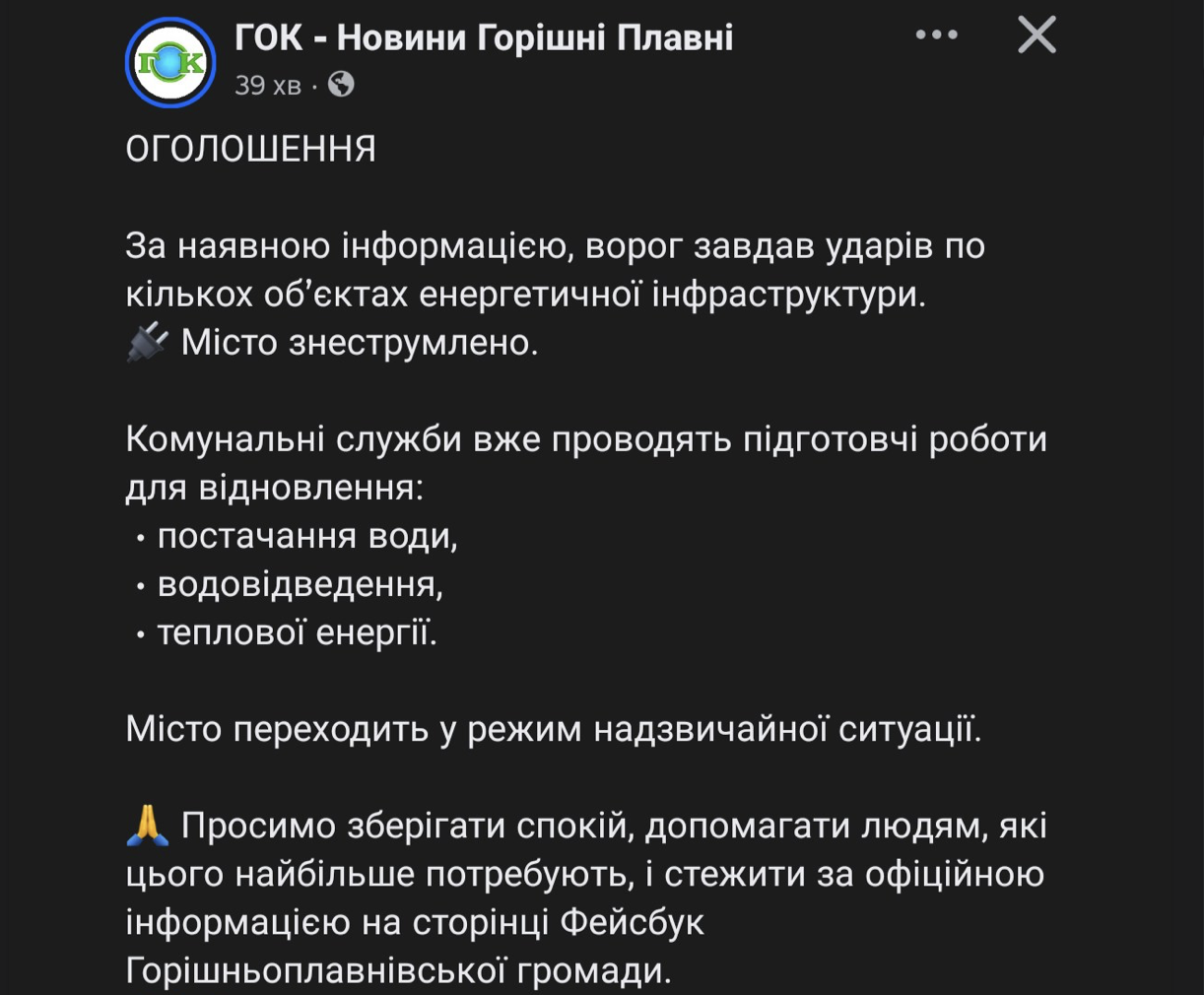1204x995 pixels.
Task: Click the electric plug emoji
Action: click(x=148, y=343)
